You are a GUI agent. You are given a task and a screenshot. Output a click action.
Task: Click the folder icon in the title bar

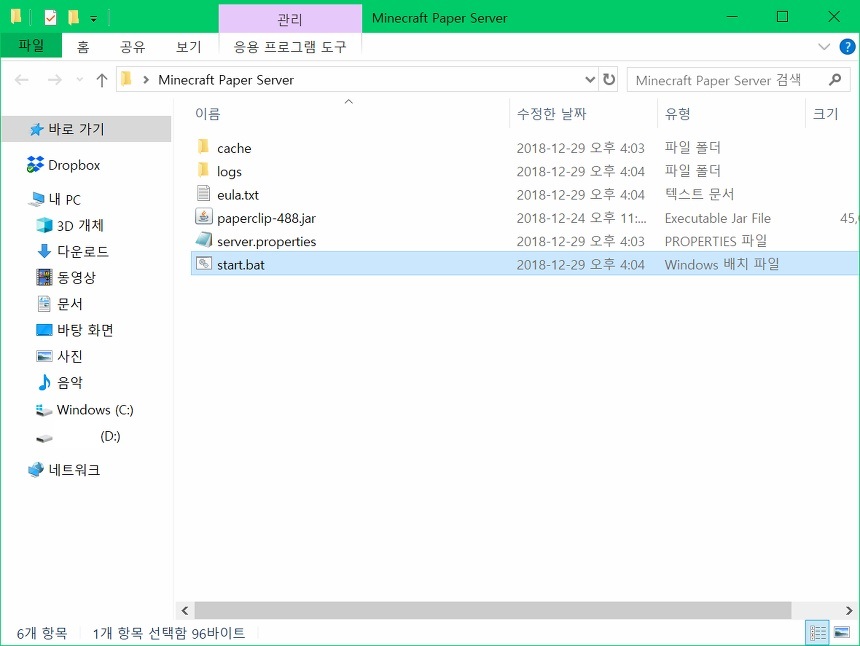point(16,17)
